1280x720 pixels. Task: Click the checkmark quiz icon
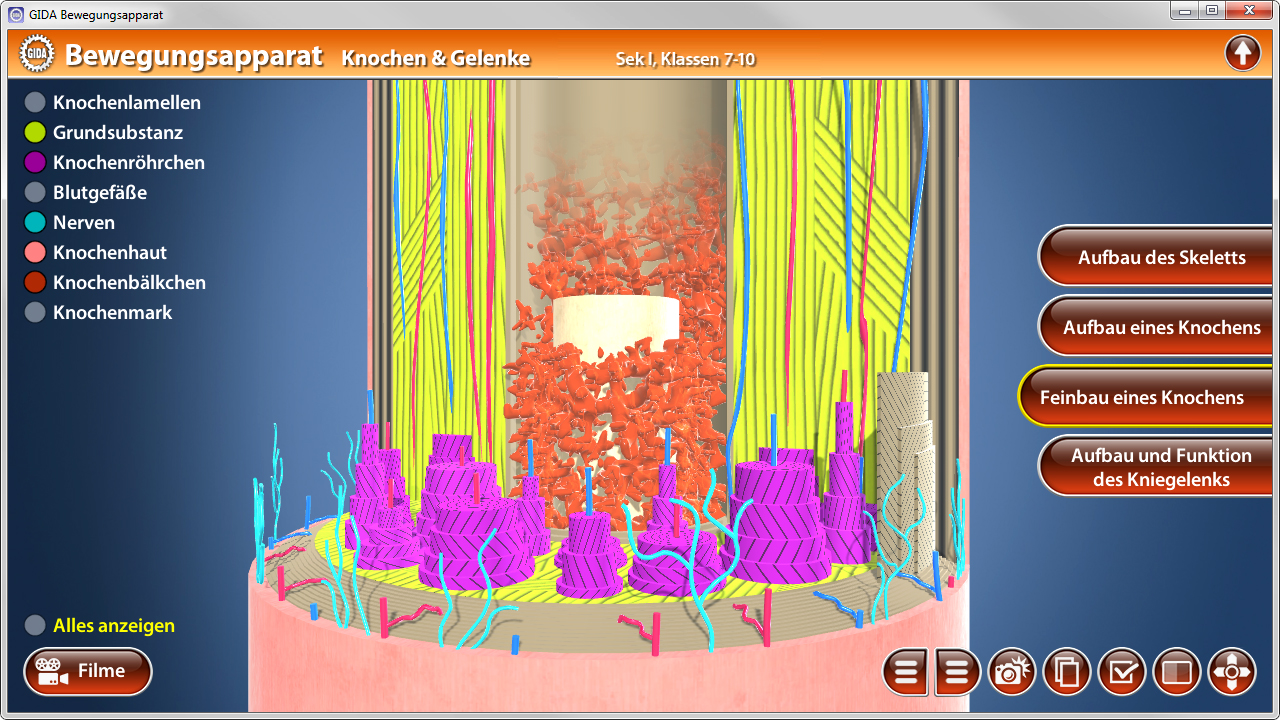(x=1122, y=672)
